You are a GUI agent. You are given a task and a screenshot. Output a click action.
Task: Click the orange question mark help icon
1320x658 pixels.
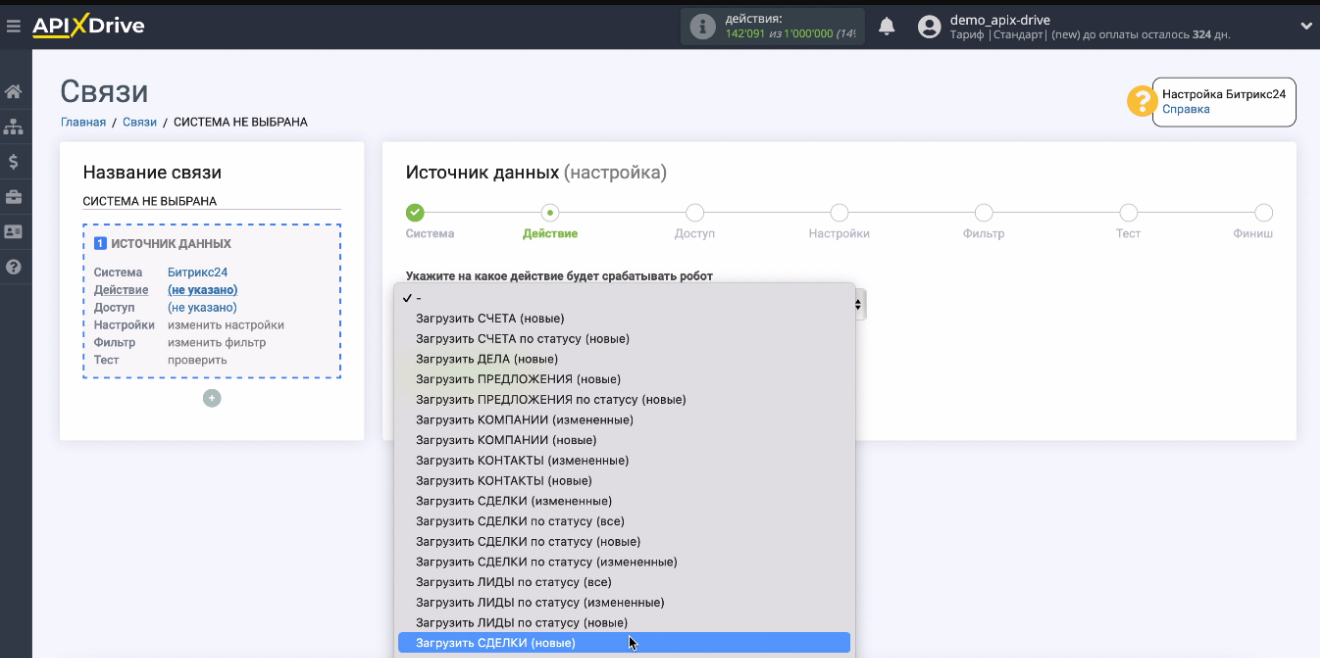[x=1142, y=102]
